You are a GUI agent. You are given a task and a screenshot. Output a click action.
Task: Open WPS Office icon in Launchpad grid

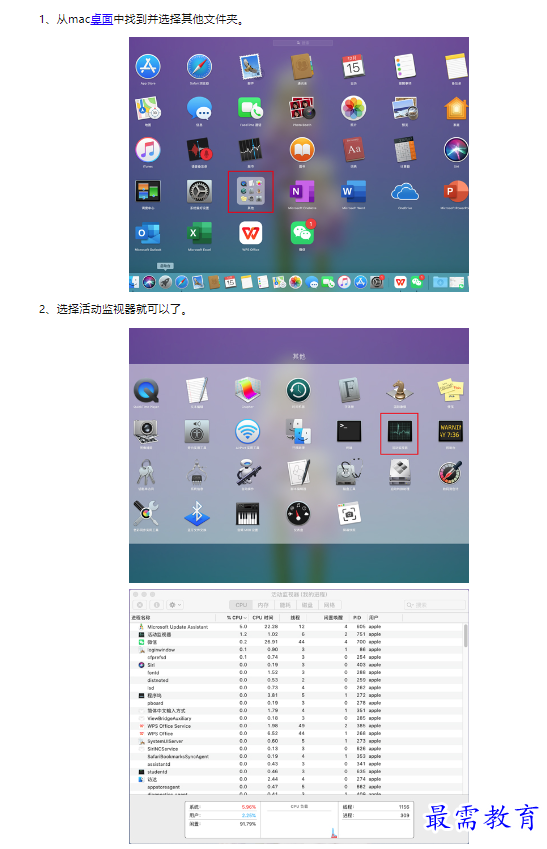[251, 233]
